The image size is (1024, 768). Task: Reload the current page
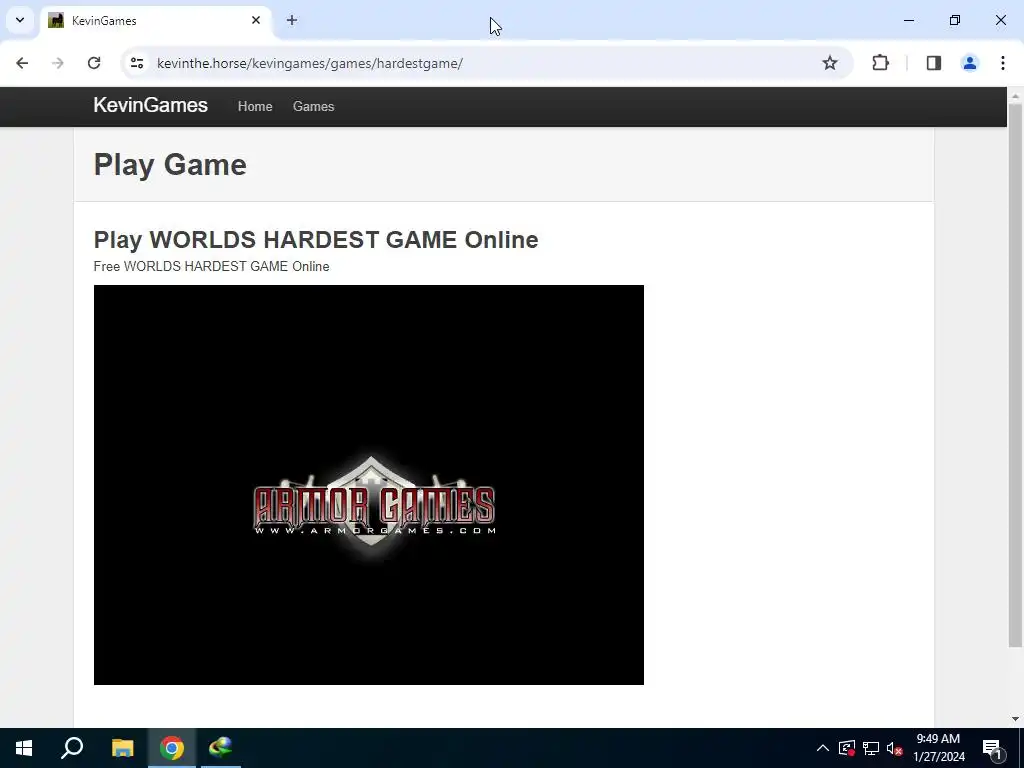coord(94,63)
